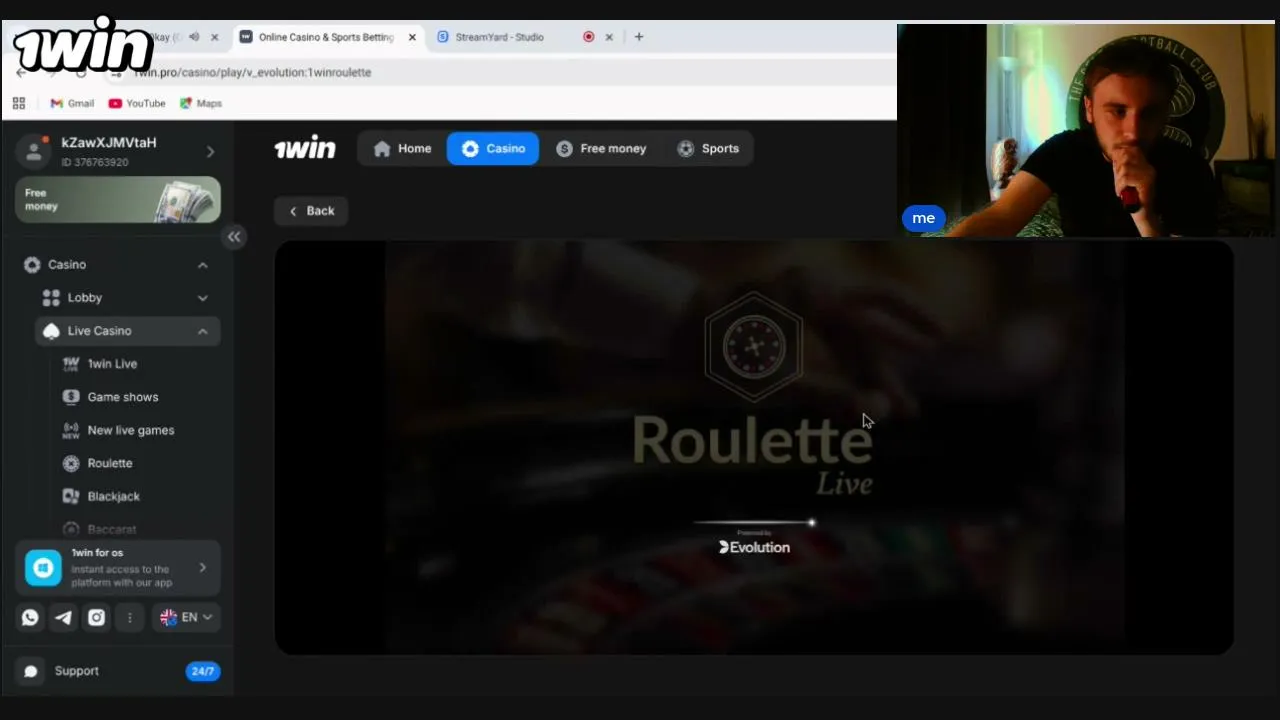This screenshot has width=1280, height=720.
Task: Open the browser apps grid icon
Action: (x=19, y=103)
